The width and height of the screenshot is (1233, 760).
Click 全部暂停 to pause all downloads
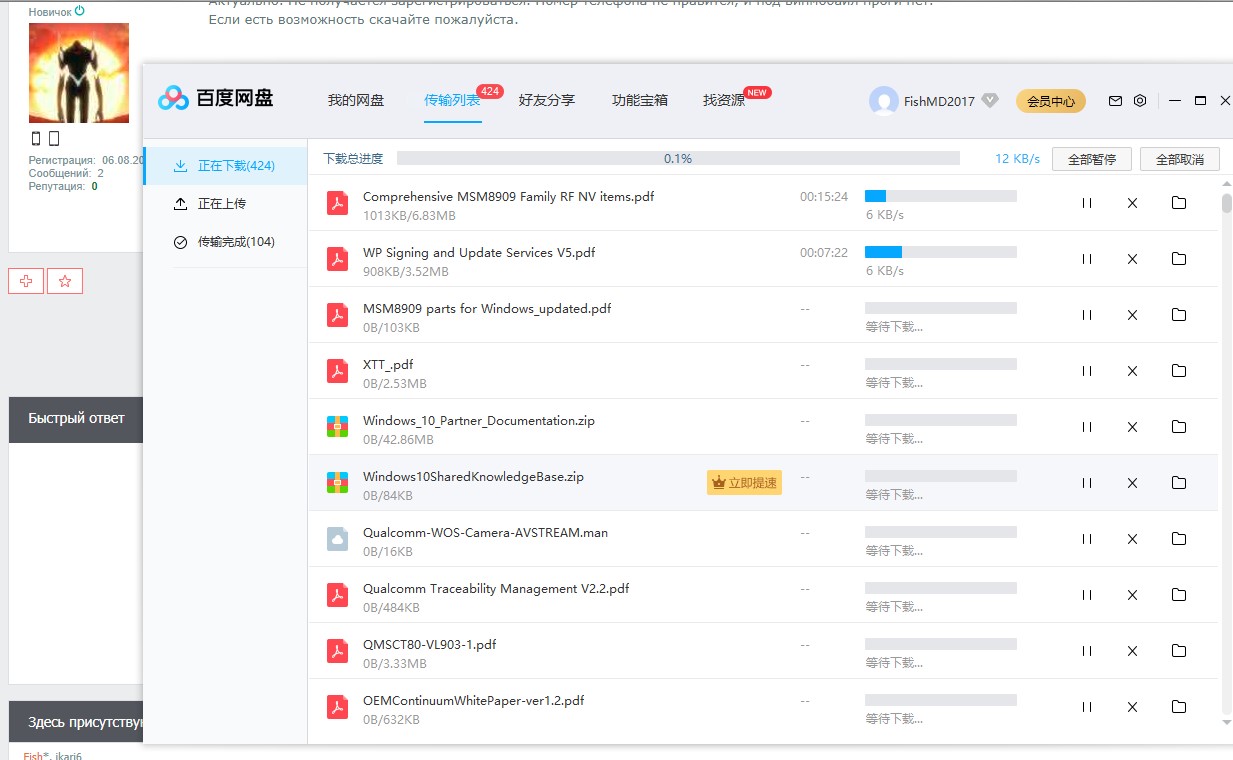click(x=1091, y=159)
